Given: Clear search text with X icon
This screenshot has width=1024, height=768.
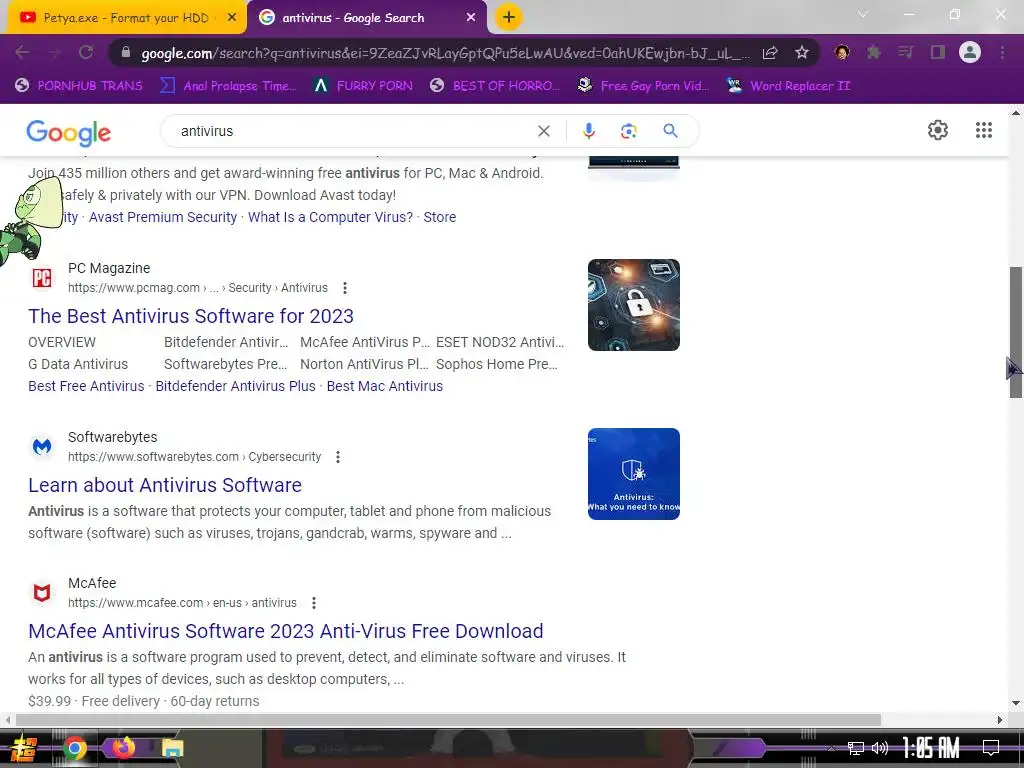Looking at the screenshot, I should [543, 131].
